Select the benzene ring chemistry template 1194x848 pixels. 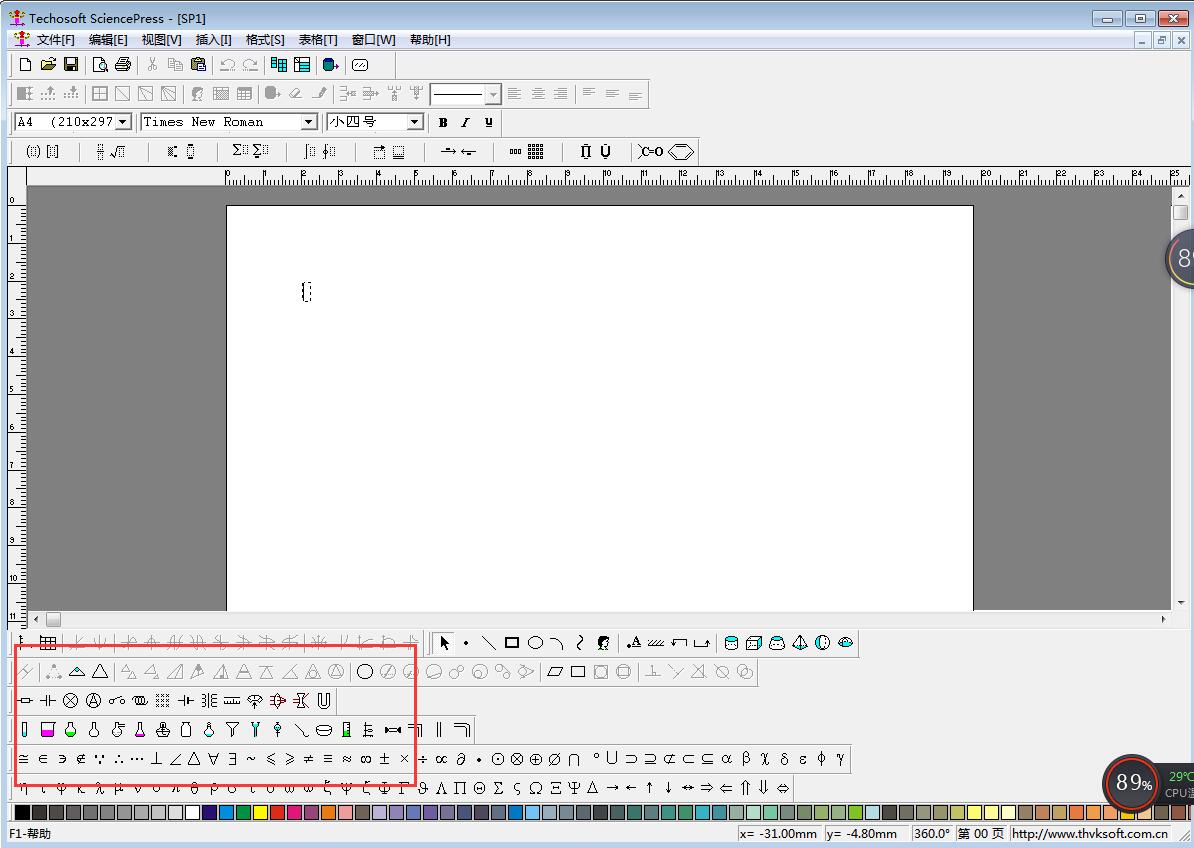[x=681, y=152]
